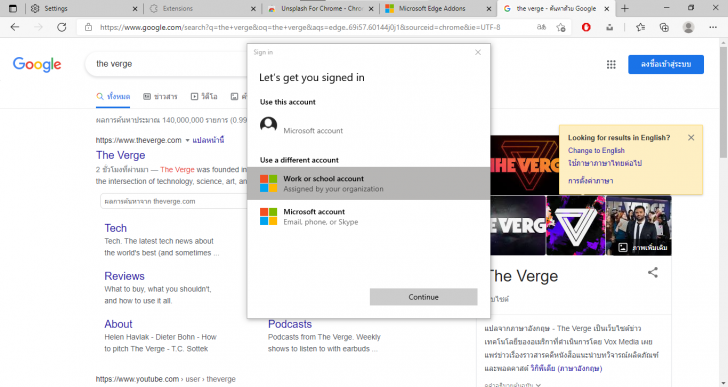Go back to previous page
The height and width of the screenshot is (387, 728).
[15, 27]
